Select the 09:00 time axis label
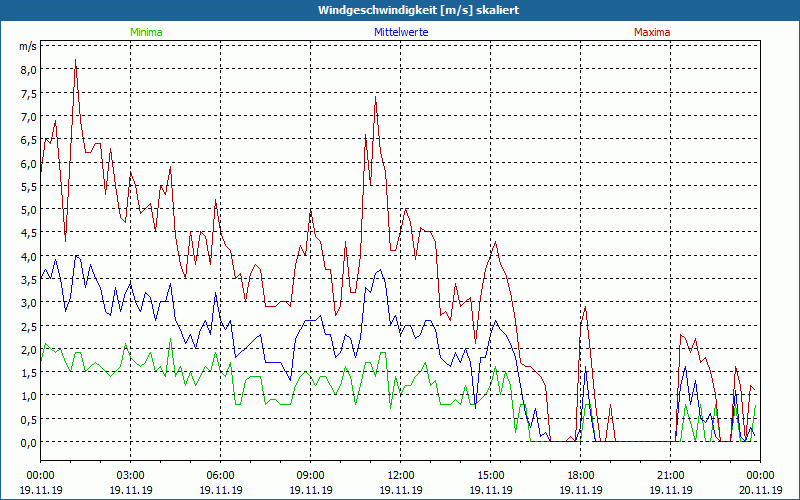Viewport: 800px width, 500px height. coord(310,475)
